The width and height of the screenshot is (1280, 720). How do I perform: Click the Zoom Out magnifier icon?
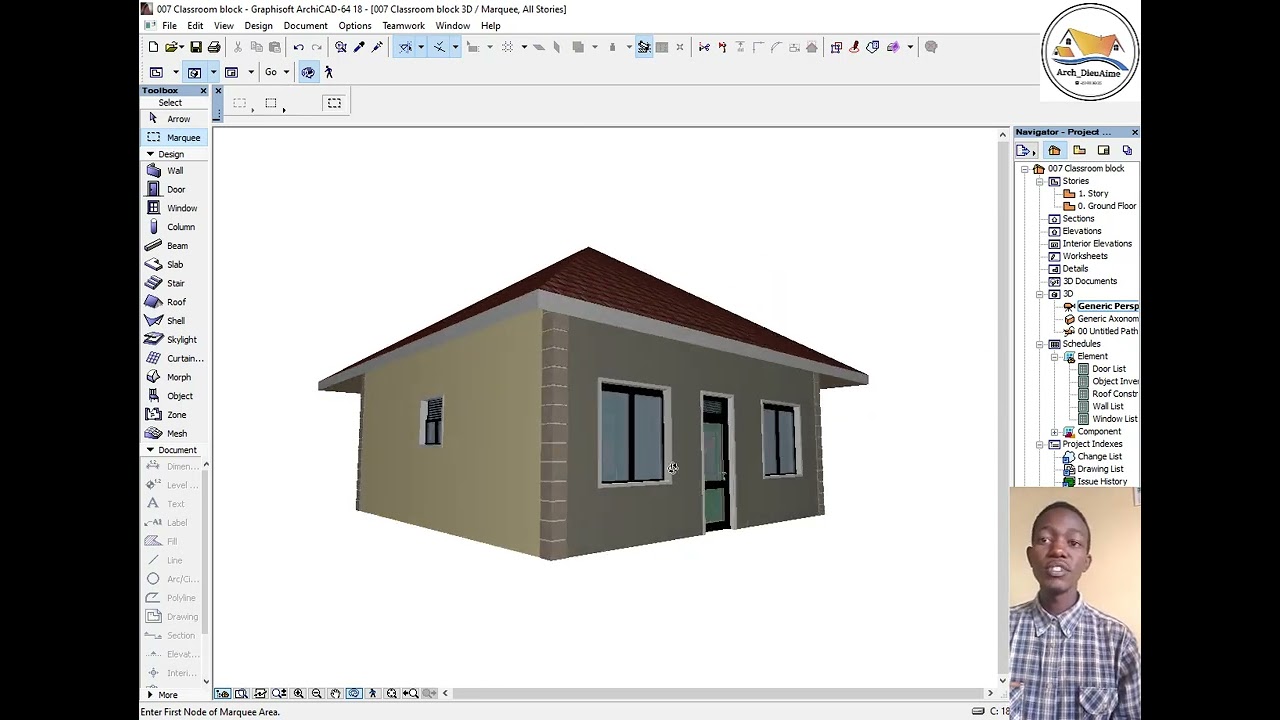click(x=316, y=693)
